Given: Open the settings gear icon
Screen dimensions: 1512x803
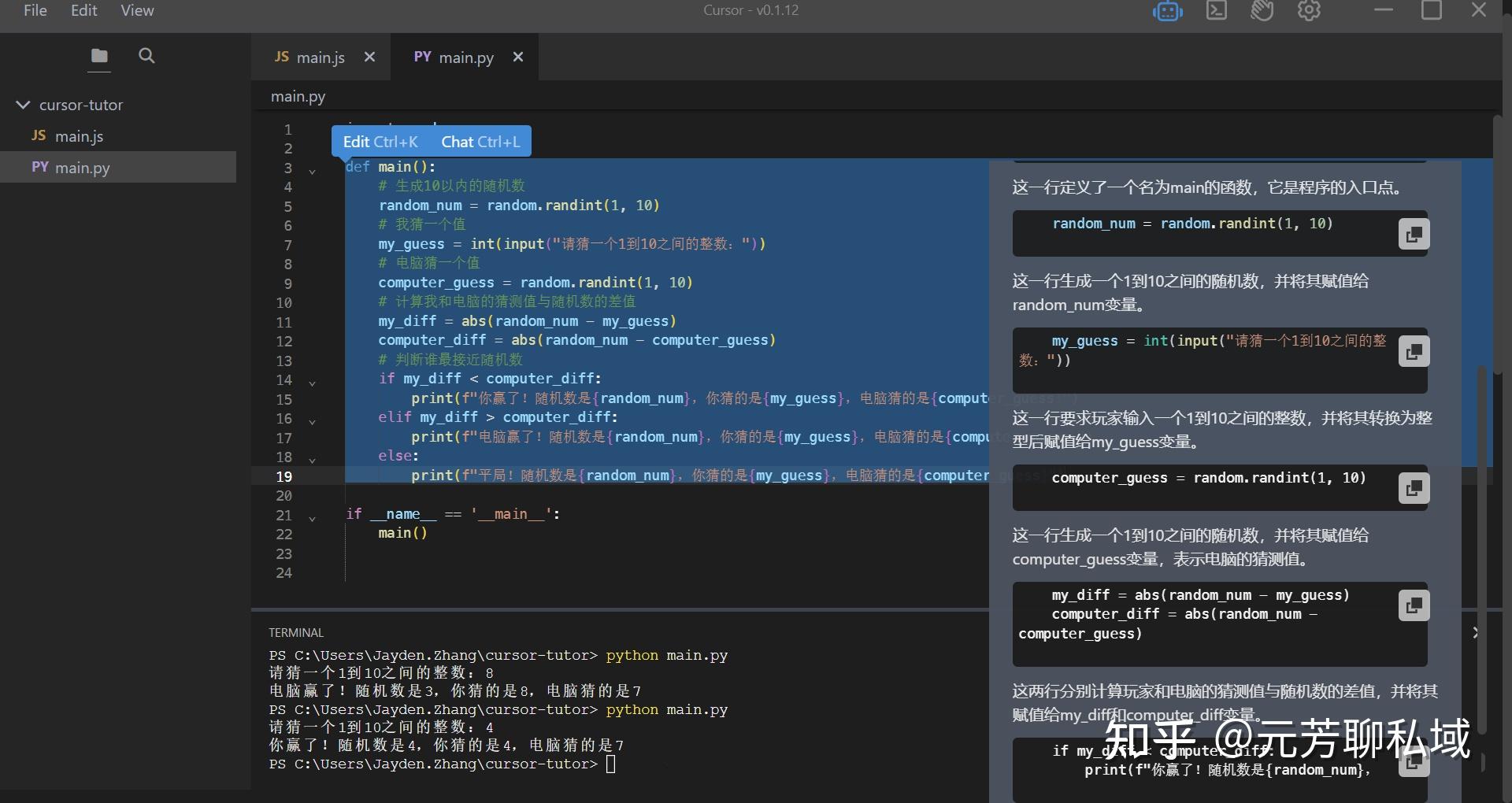Looking at the screenshot, I should click(1309, 10).
